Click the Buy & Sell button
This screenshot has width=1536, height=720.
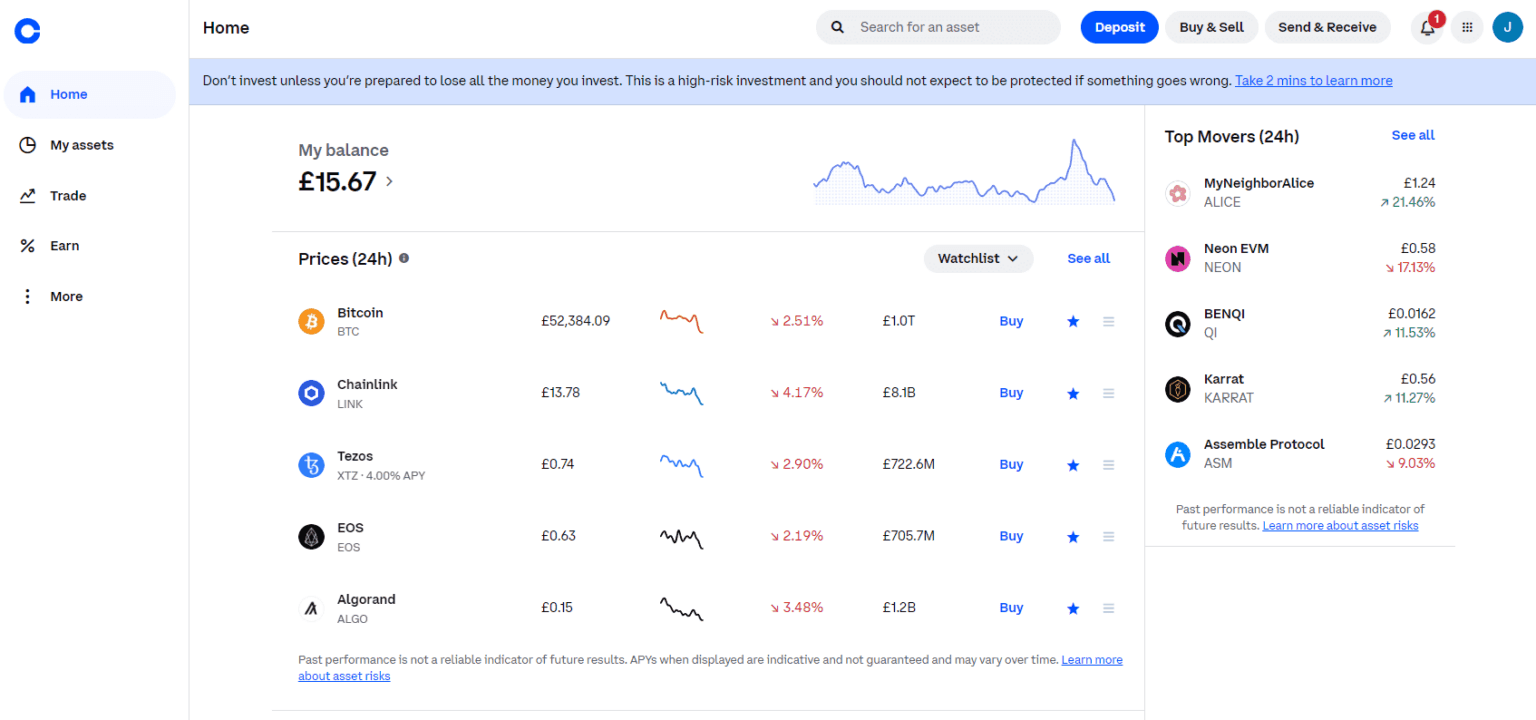(x=1211, y=27)
